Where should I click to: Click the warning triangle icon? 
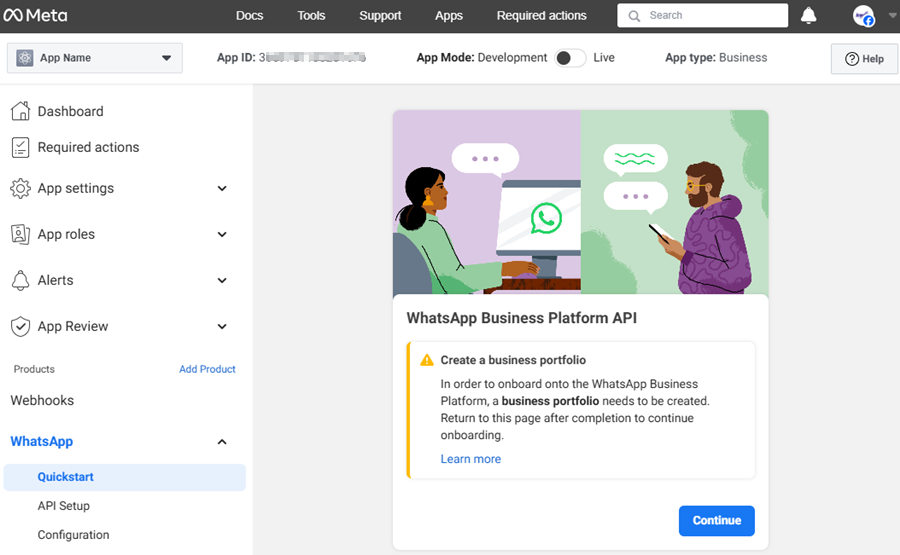coord(427,360)
